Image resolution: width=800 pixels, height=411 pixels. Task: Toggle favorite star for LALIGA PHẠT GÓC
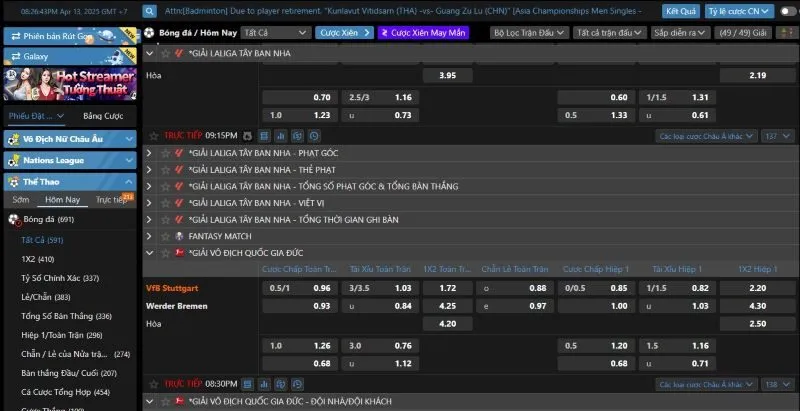(163, 153)
